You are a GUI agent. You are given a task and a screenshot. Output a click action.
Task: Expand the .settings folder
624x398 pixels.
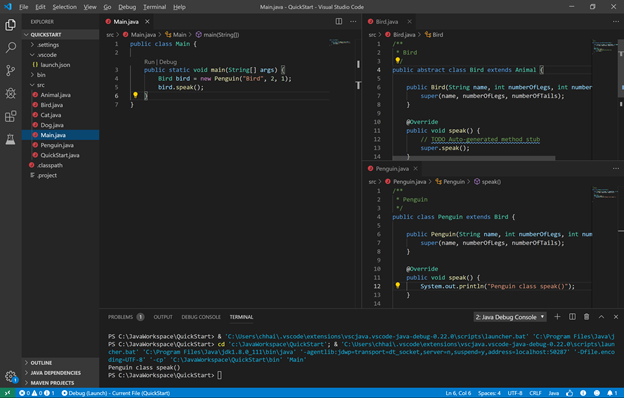point(60,45)
